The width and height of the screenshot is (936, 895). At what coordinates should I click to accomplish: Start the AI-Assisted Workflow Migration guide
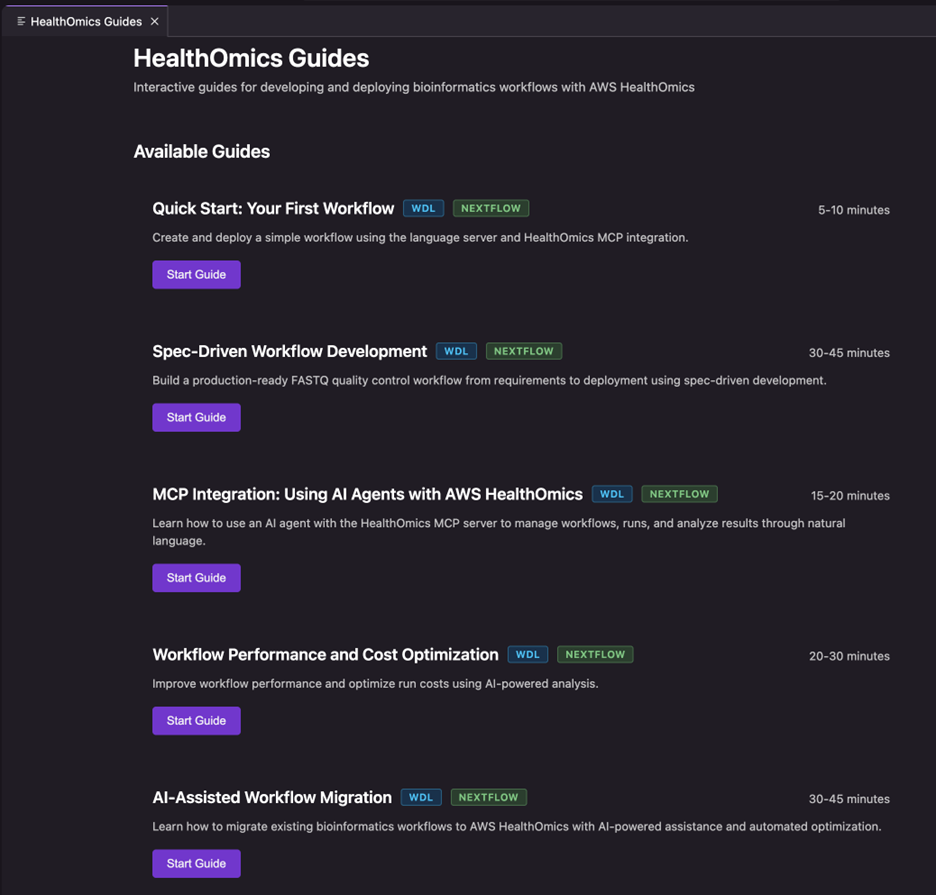pos(196,863)
